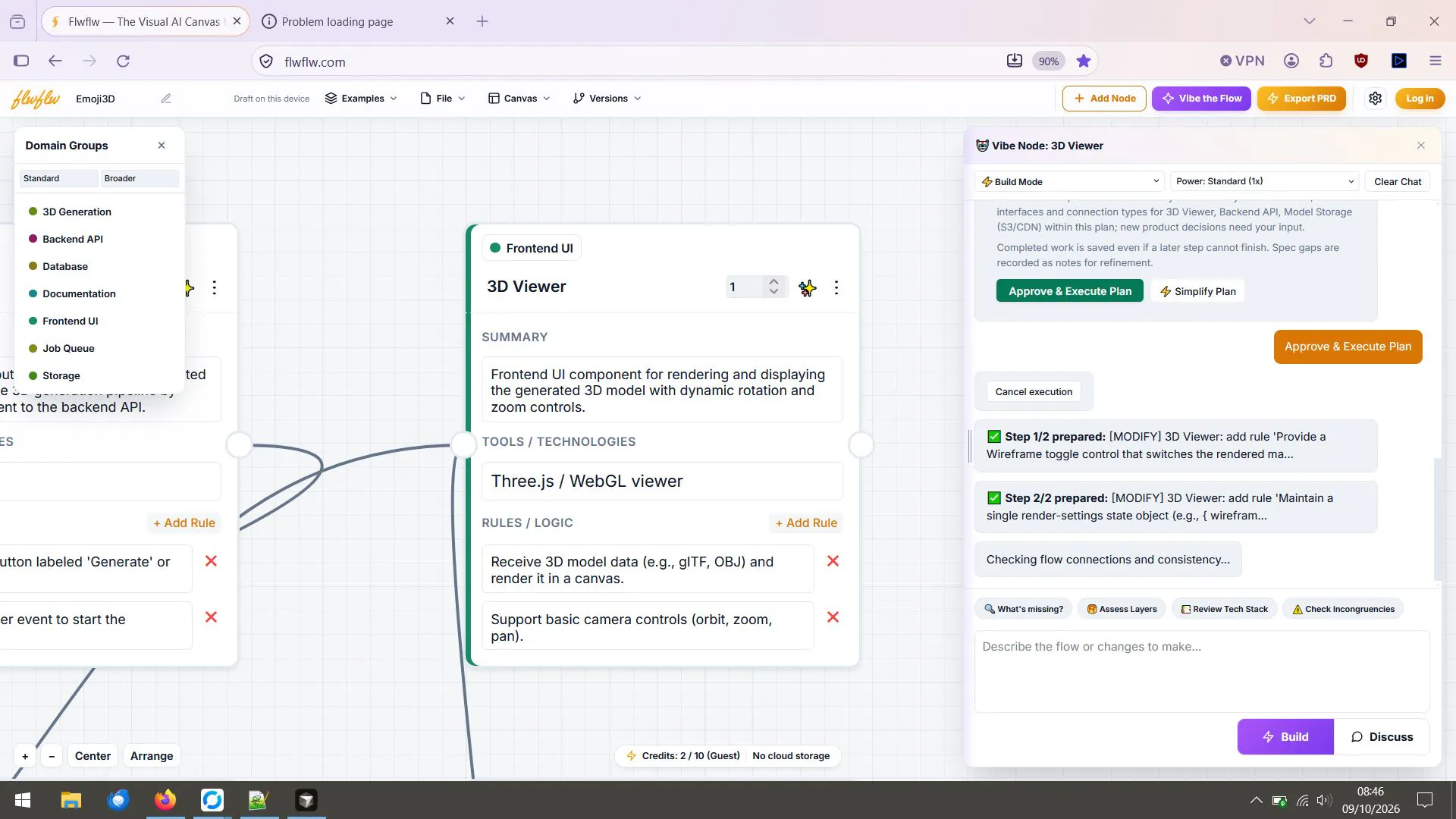Delete rule 'Support basic camera controls'
This screenshot has height=819, width=1456.
click(x=833, y=617)
